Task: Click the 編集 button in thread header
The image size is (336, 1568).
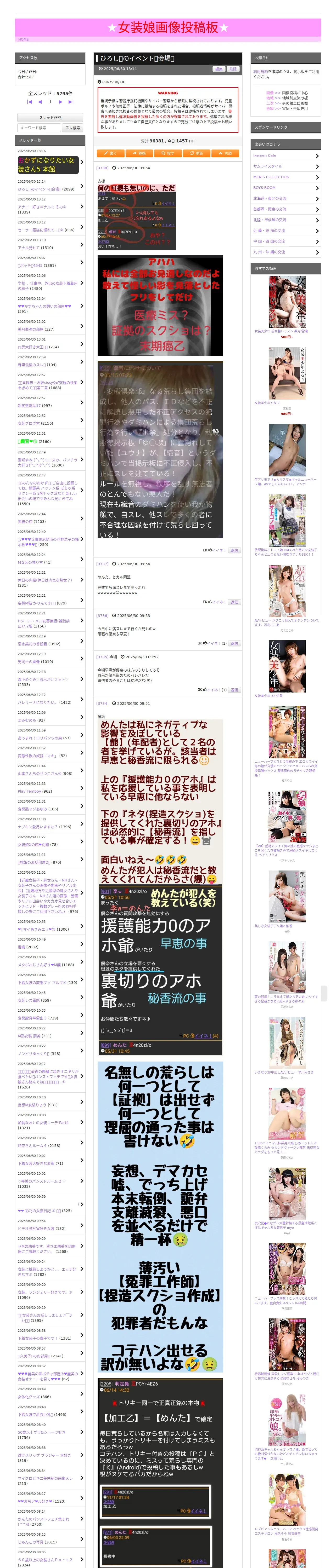Action: pos(219,69)
